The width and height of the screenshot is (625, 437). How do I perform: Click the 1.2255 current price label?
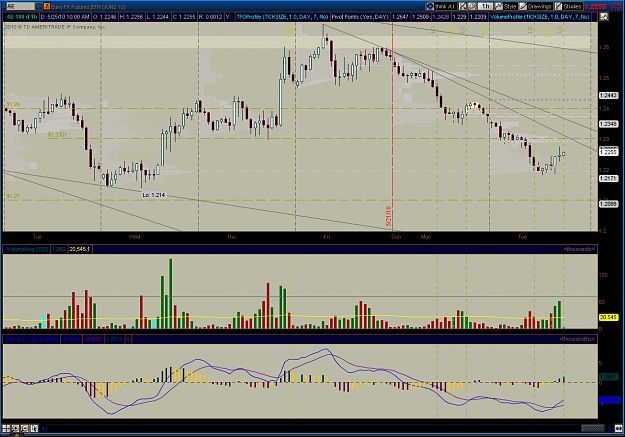click(608, 152)
